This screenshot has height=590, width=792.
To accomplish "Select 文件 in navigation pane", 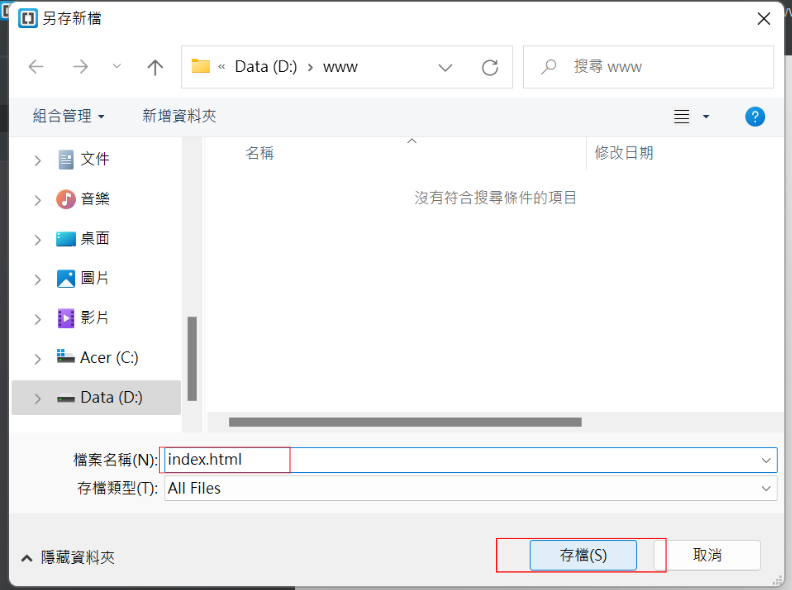I will [95, 159].
